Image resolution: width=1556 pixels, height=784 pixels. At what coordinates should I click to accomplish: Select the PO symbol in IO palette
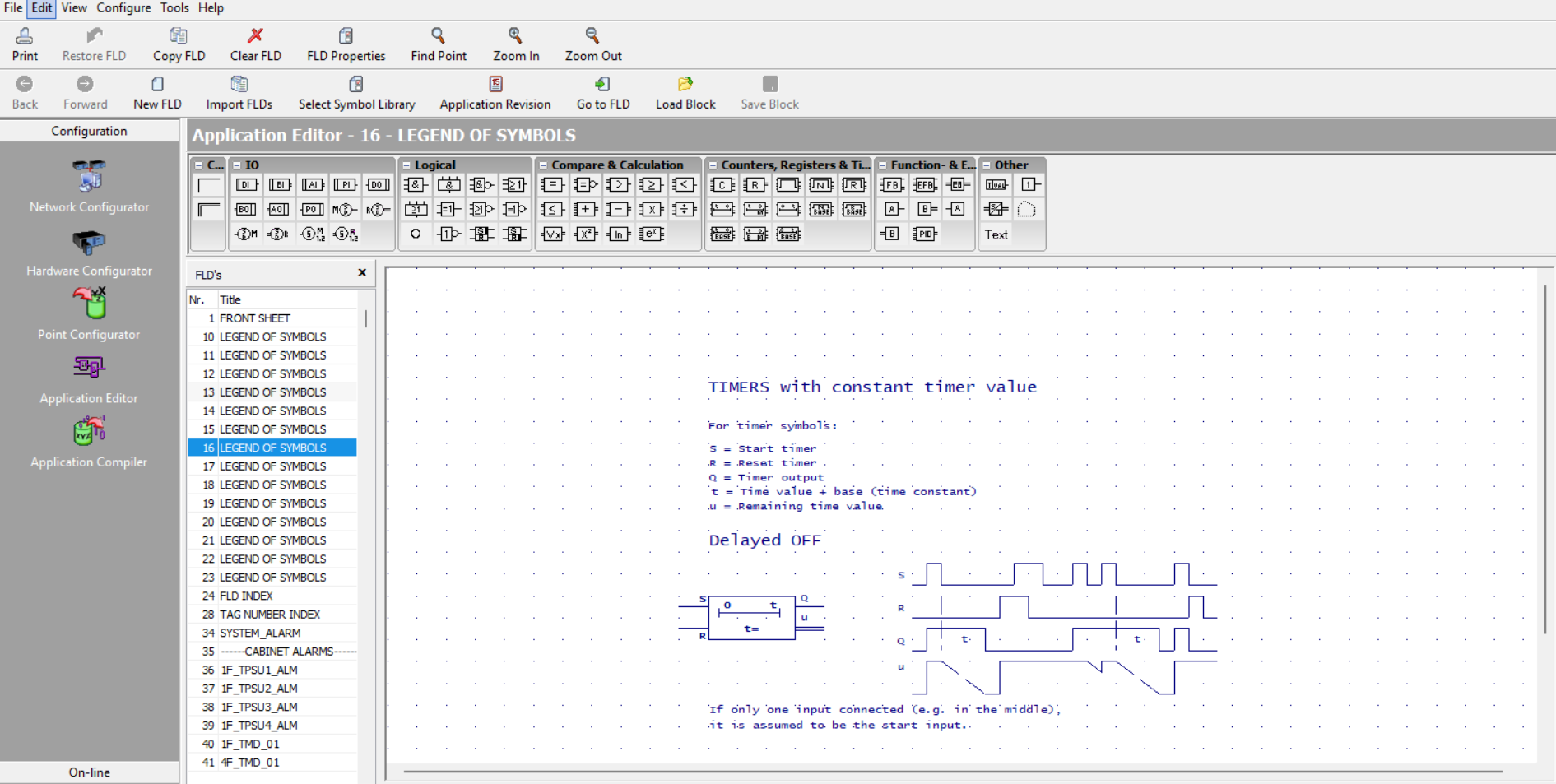pyautogui.click(x=312, y=209)
